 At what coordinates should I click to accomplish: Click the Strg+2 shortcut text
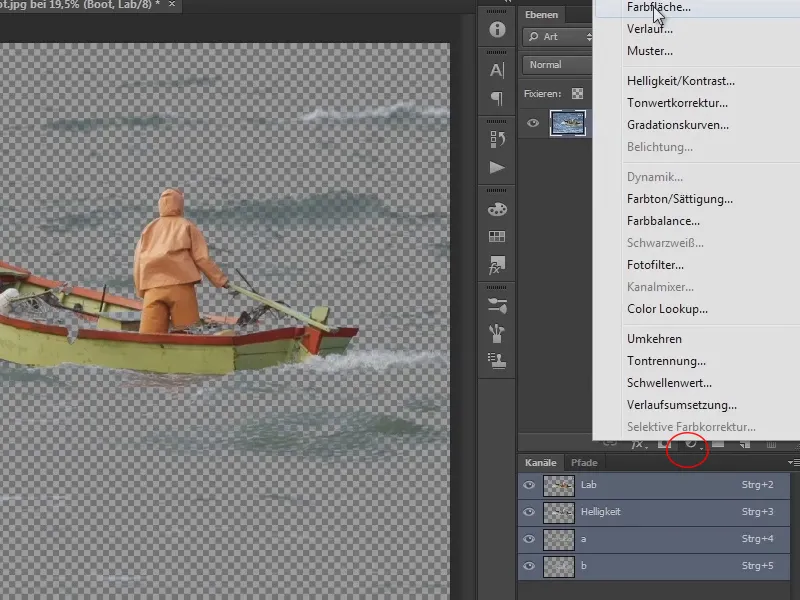pos(757,485)
